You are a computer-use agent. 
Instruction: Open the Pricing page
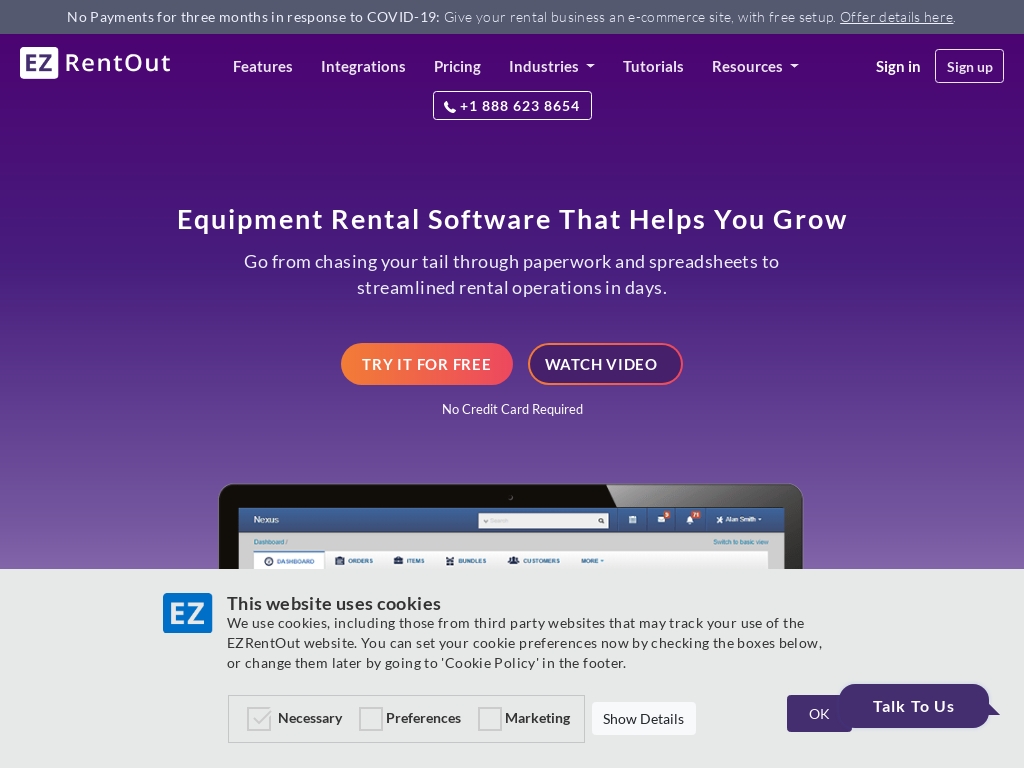pyautogui.click(x=457, y=67)
